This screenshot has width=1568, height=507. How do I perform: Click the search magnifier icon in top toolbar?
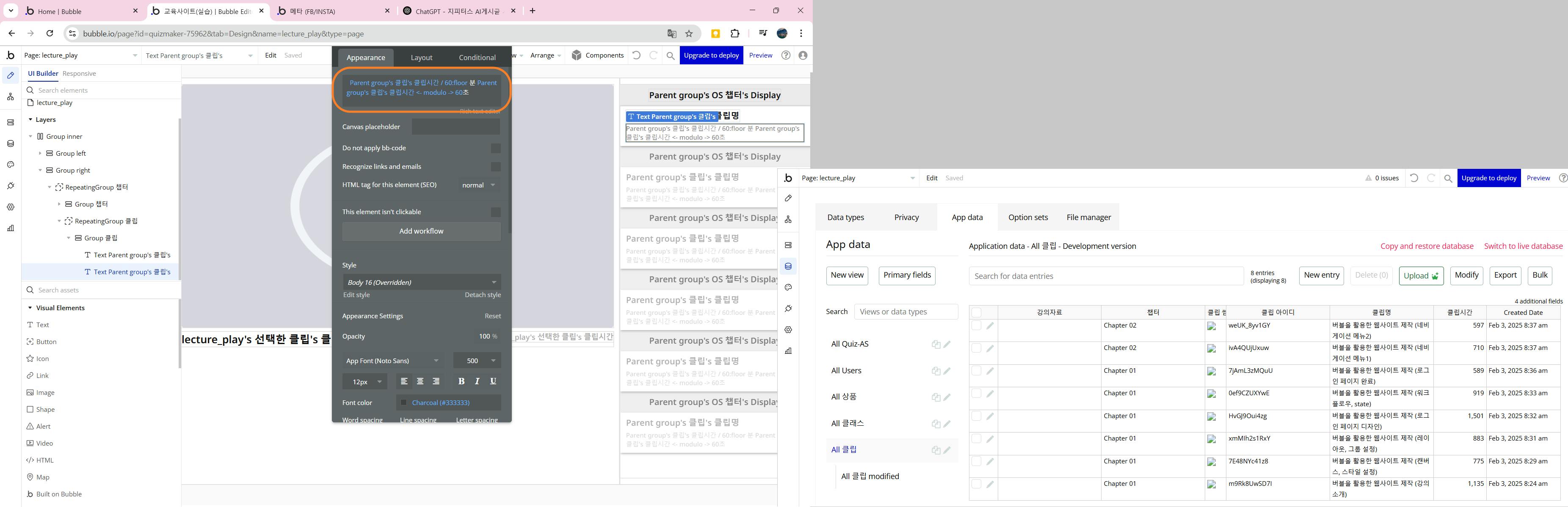click(x=670, y=55)
